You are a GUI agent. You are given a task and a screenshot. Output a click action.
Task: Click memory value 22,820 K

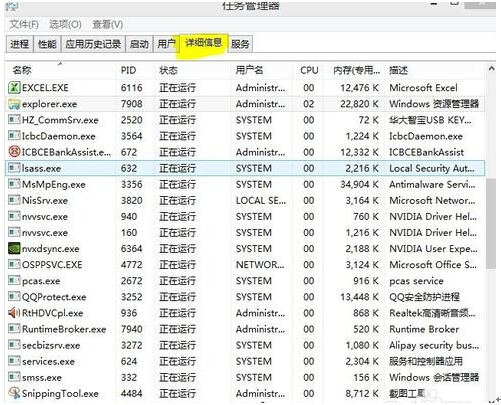click(x=359, y=104)
